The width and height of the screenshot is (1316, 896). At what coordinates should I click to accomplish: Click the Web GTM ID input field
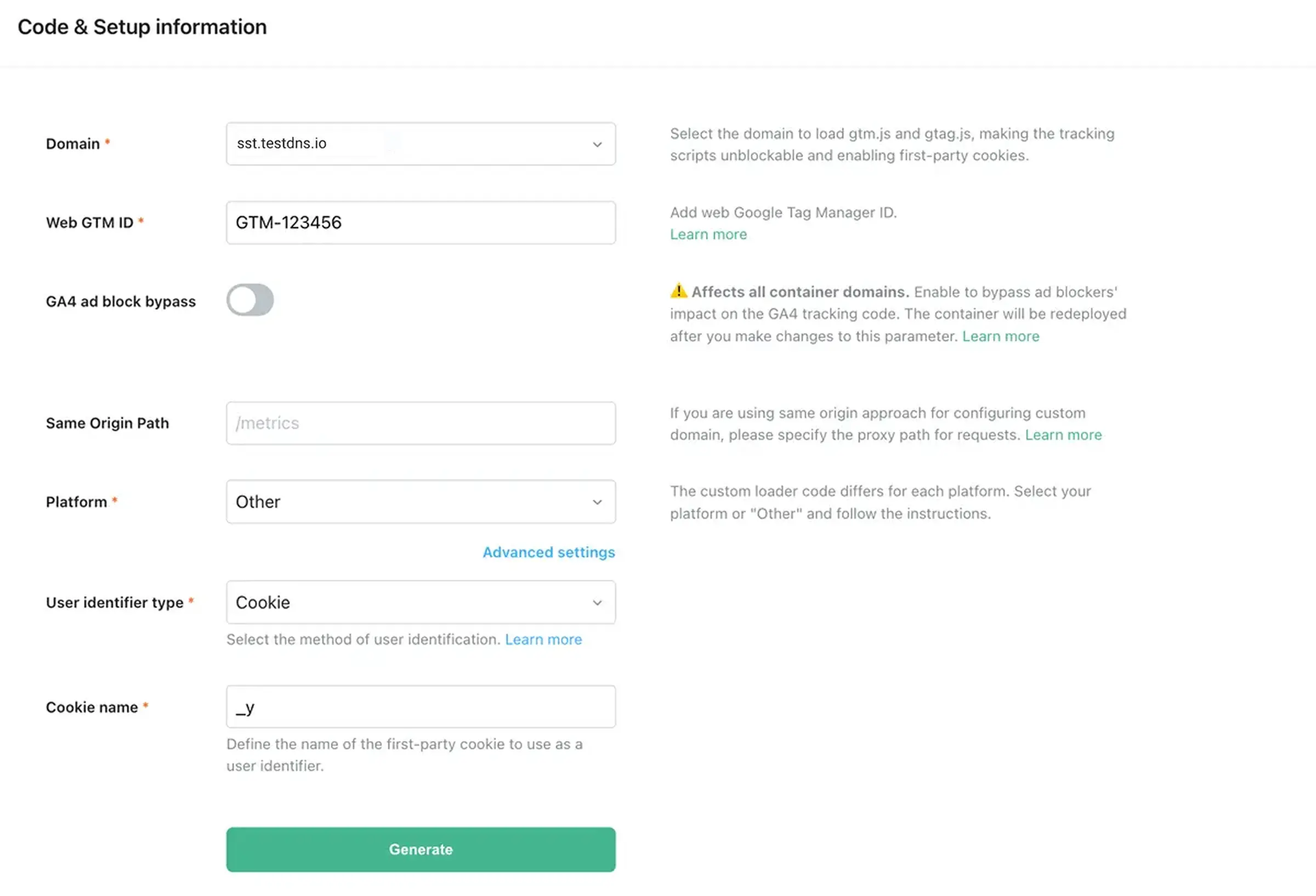tap(421, 223)
